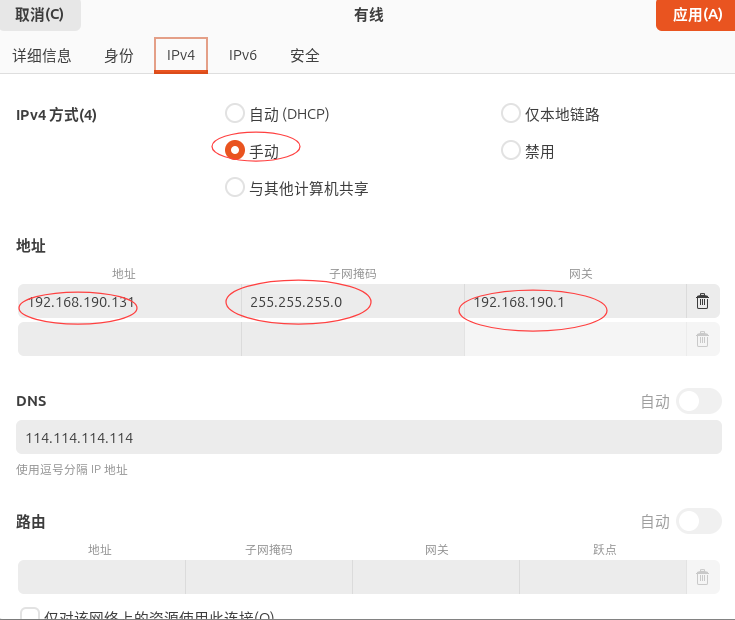735x620 pixels.
Task: Click gateway field 192.168.190.1
Action: (576, 301)
